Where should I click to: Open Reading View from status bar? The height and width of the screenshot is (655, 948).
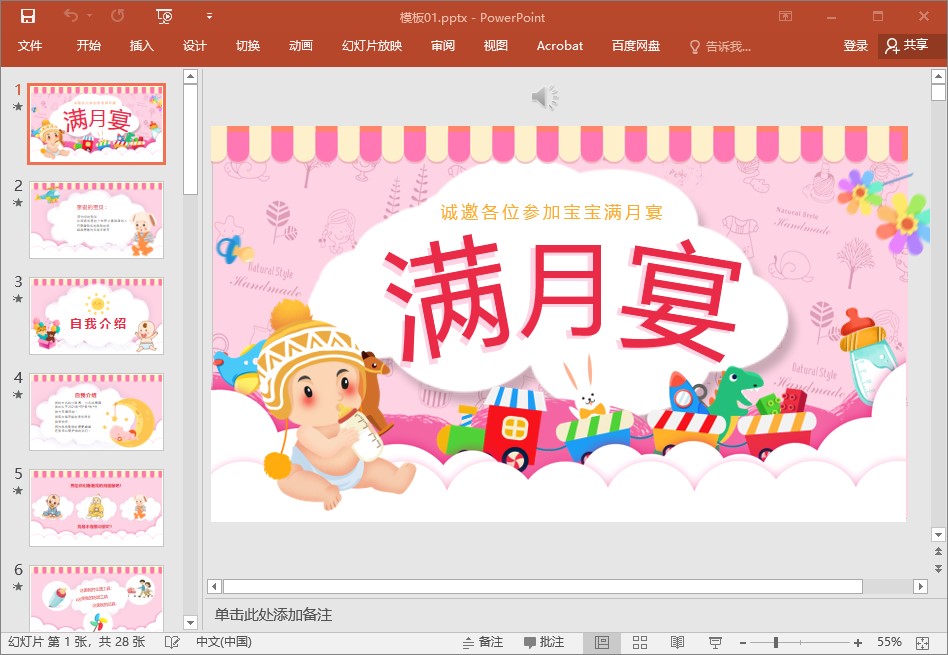click(x=677, y=642)
